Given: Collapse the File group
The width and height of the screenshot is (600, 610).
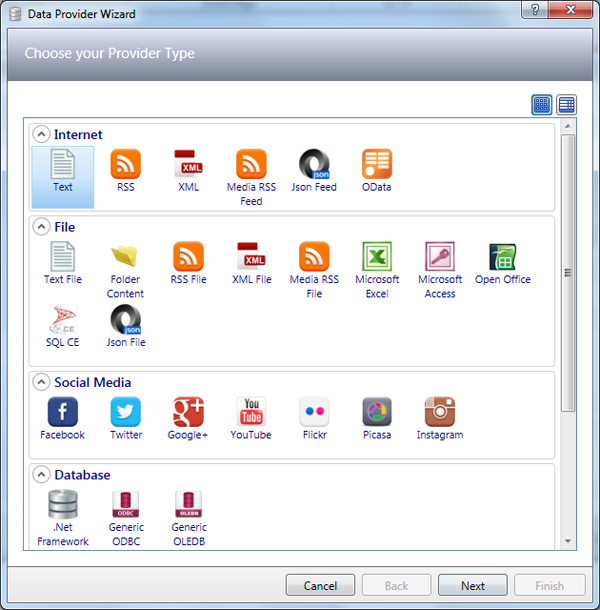Looking at the screenshot, I should click(41, 226).
